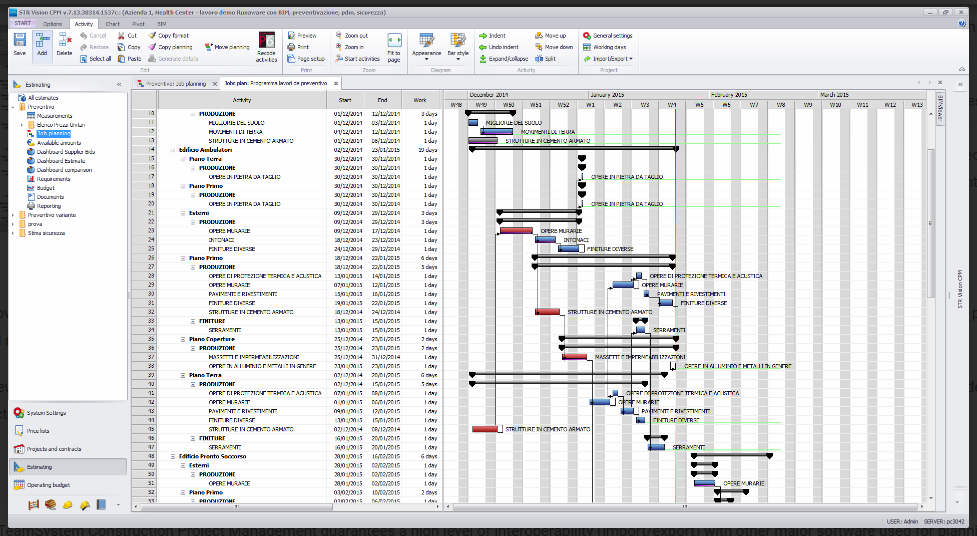Open the Bar style dropdown
The image size is (977, 536).
(x=458, y=44)
